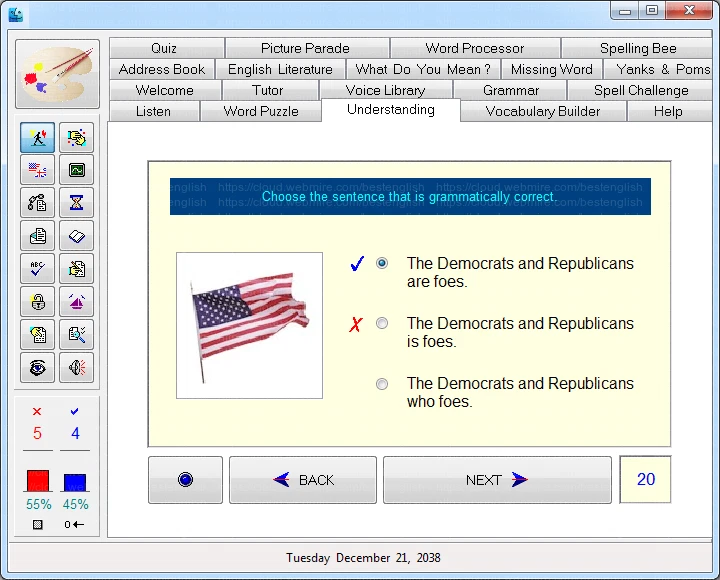Click the hand pointing at document icon
Viewport: 720px width, 580px height.
37,335
